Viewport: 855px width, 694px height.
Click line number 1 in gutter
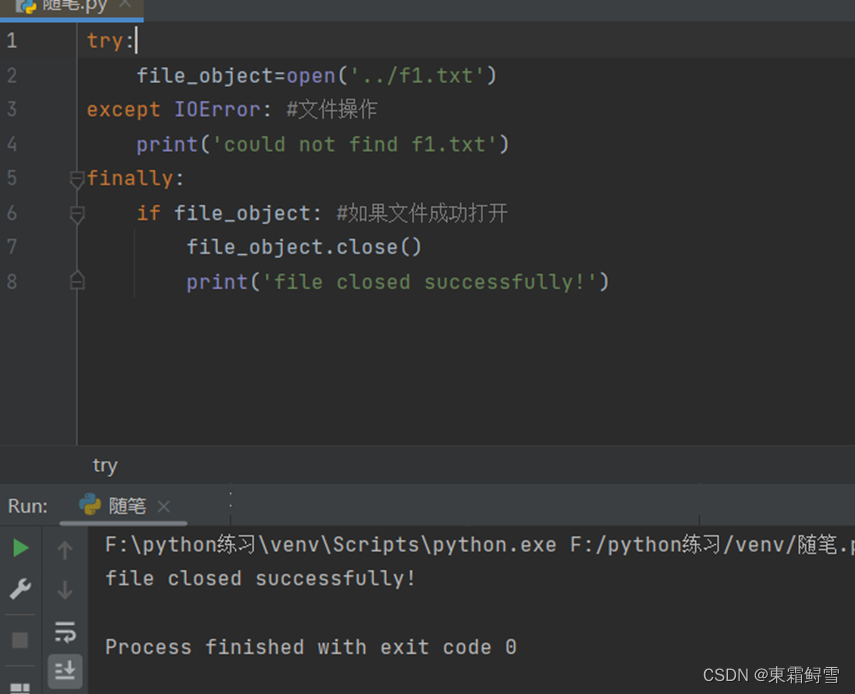(12, 40)
